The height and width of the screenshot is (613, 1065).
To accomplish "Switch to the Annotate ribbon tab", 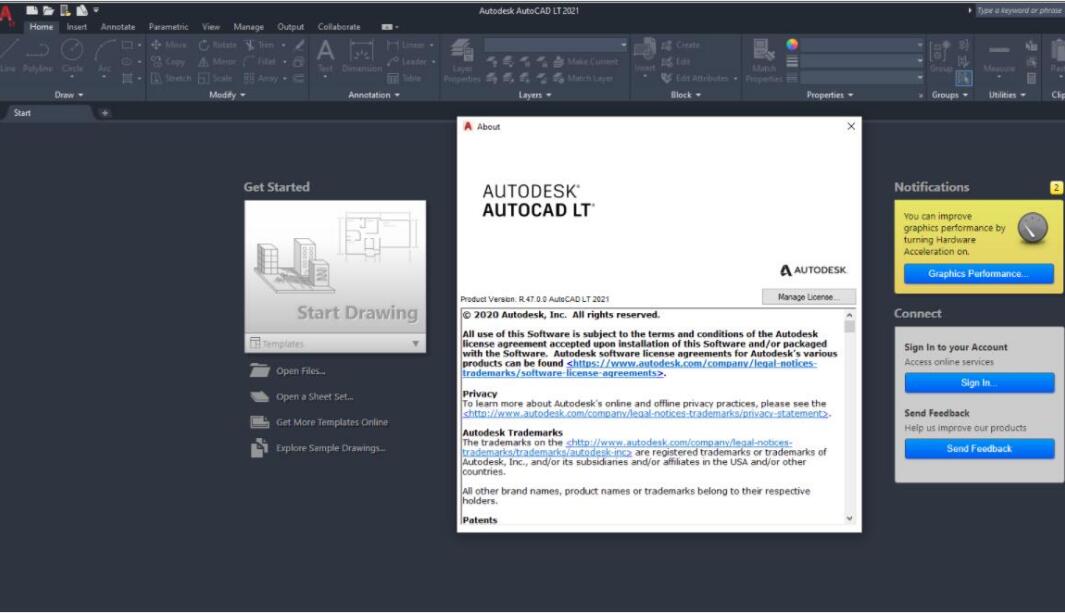I will click(118, 26).
